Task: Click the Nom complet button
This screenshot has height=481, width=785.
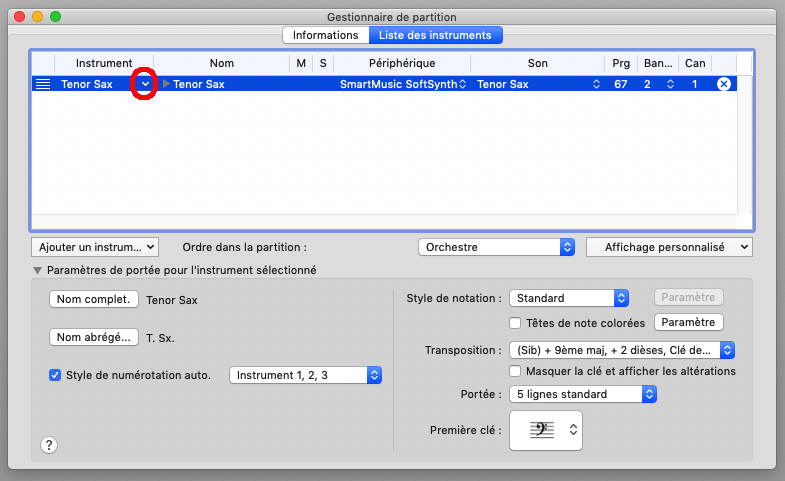Action: 93,299
